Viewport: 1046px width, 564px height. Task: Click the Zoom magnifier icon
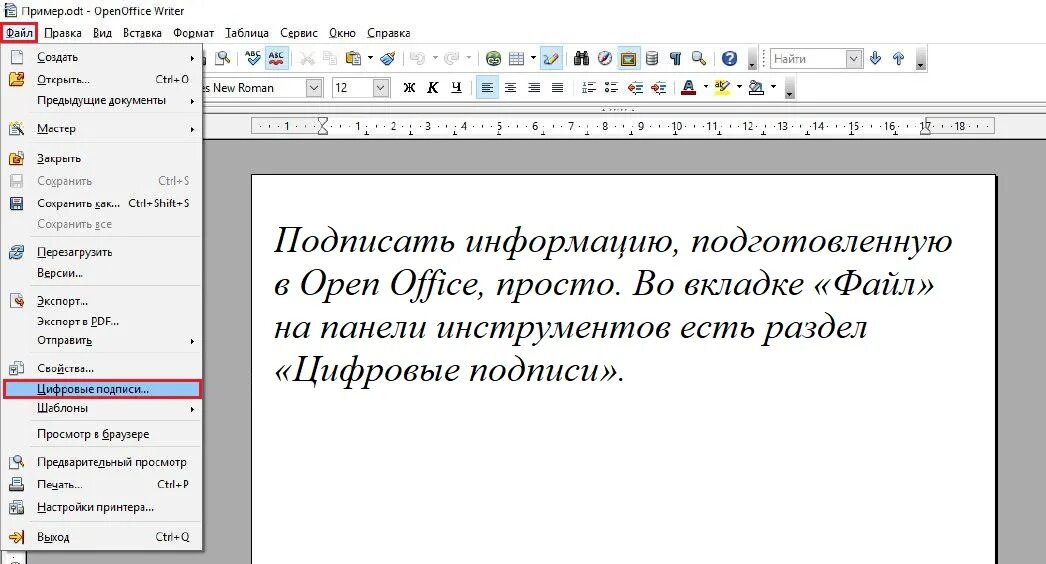click(699, 59)
